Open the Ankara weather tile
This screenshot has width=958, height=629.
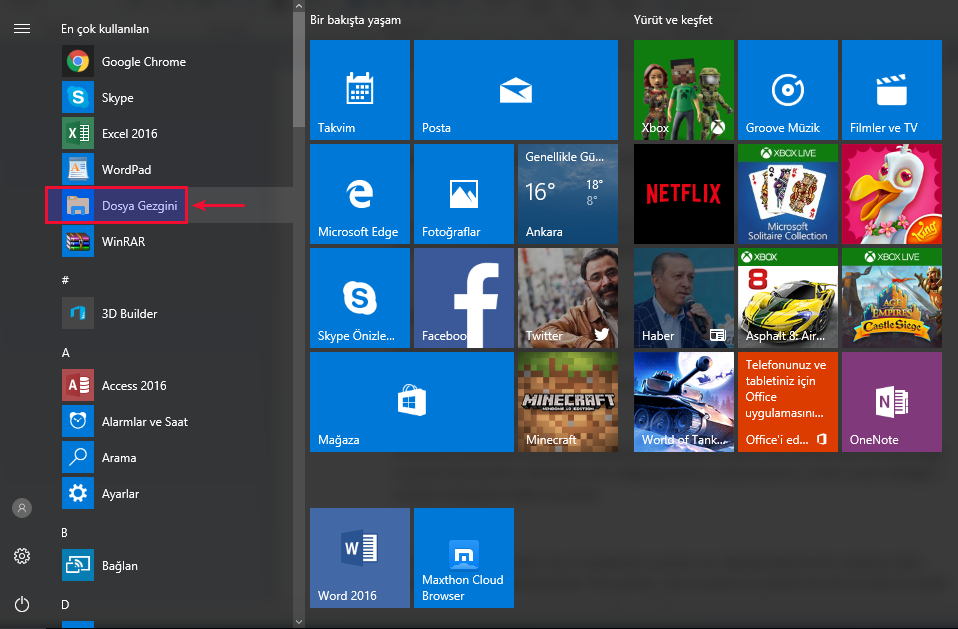pyautogui.click(x=568, y=194)
